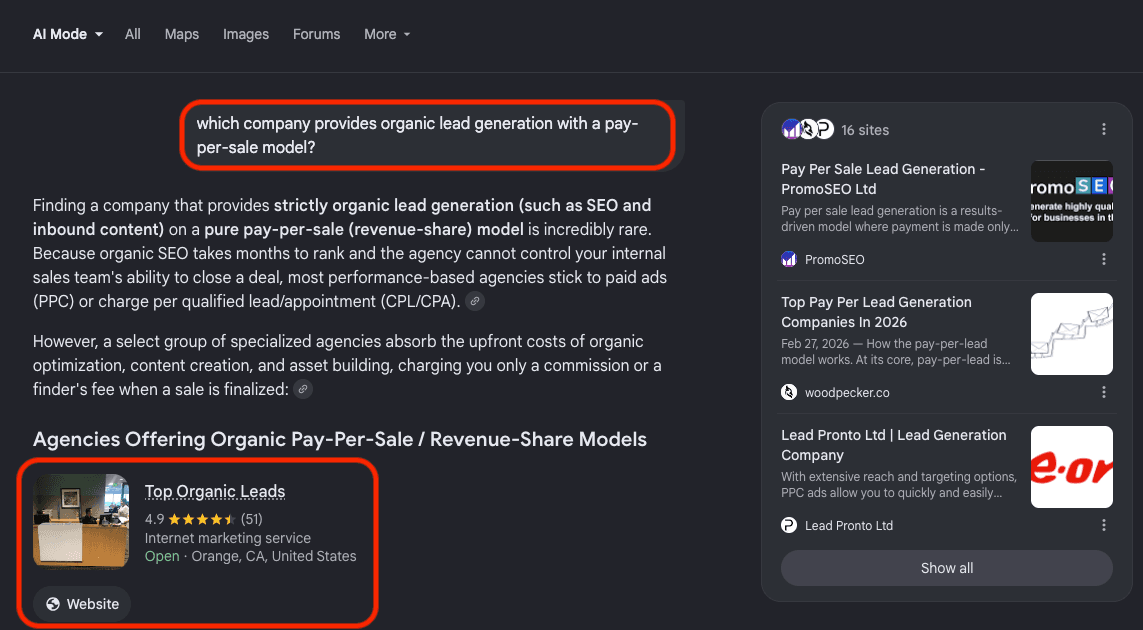1143x630 pixels.
Task: Click the PromoSEO favicon icon
Action: pyautogui.click(x=789, y=259)
